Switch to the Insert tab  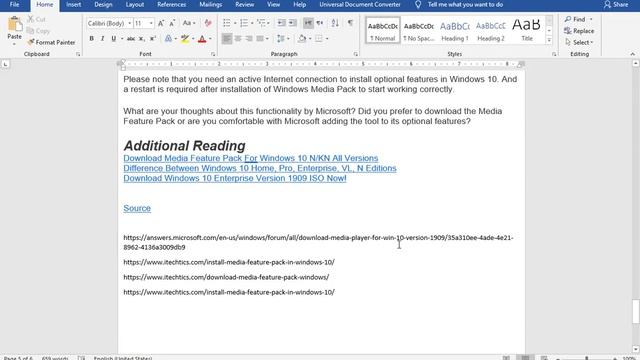click(73, 5)
